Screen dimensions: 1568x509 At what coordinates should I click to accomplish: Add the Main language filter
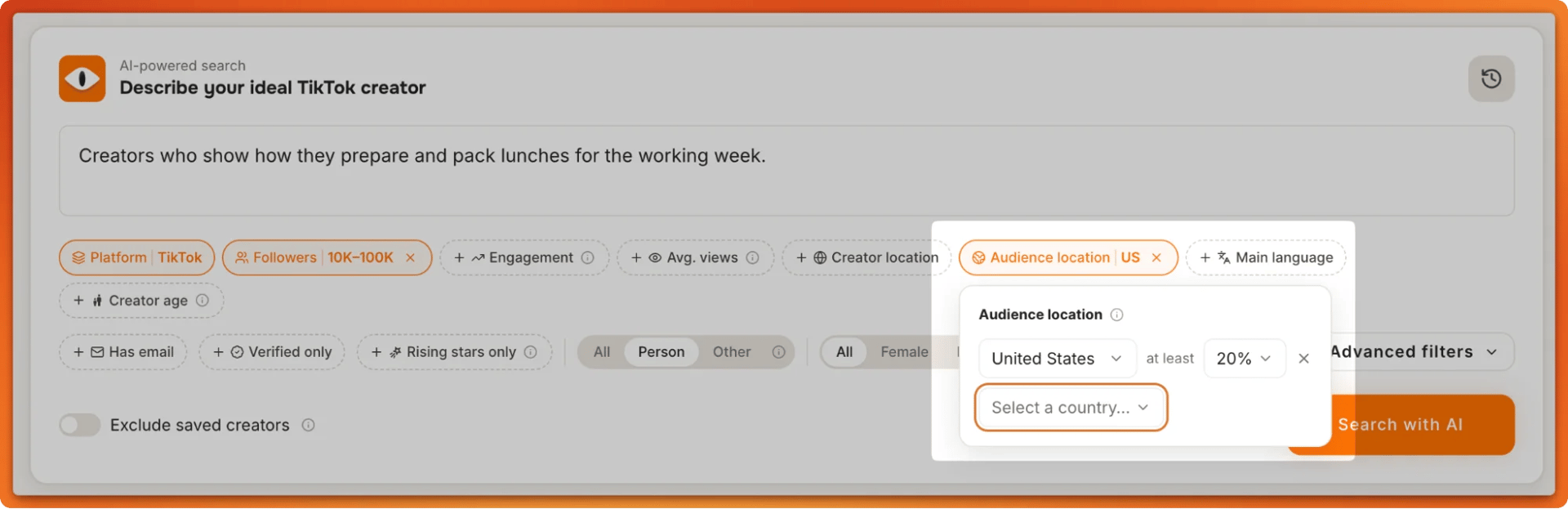tap(1266, 257)
